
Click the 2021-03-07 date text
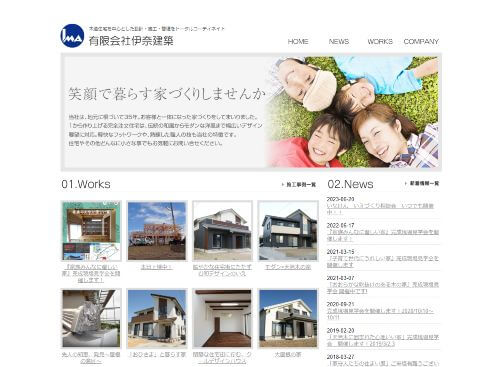pyautogui.click(x=340, y=278)
